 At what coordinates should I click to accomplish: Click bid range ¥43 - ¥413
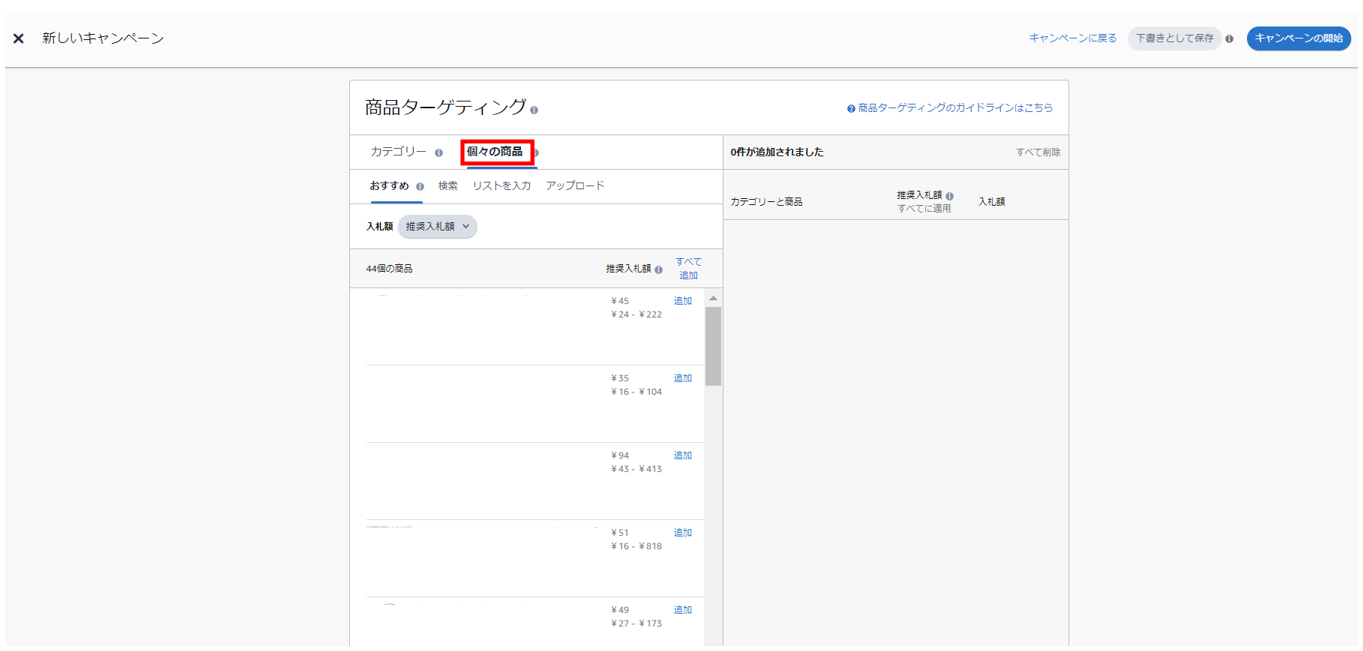636,469
